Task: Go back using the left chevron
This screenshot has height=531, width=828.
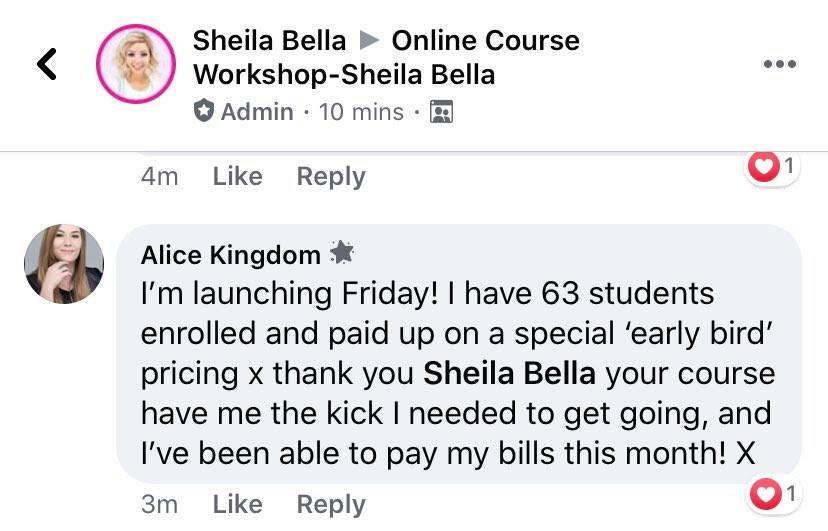Action: 47,65
